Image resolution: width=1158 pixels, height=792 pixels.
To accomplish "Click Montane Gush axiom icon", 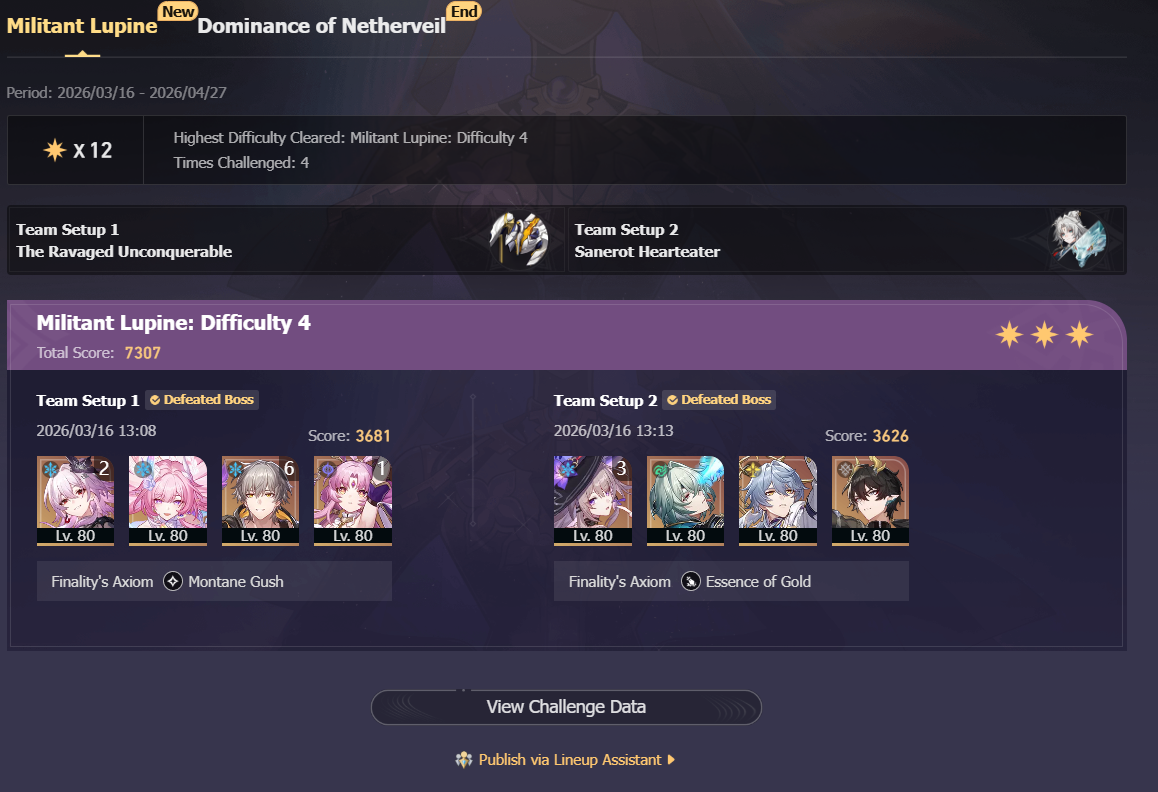I will pos(173,581).
